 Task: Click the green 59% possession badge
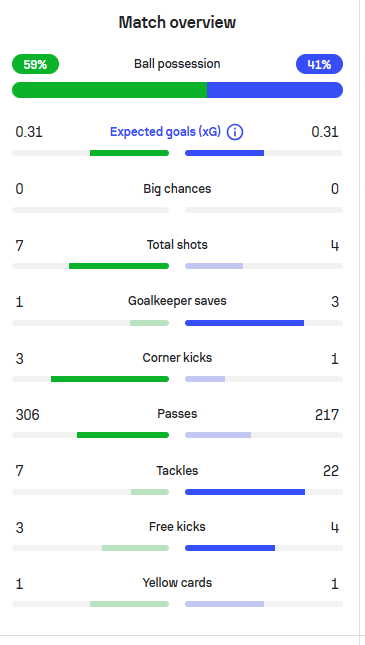click(35, 64)
